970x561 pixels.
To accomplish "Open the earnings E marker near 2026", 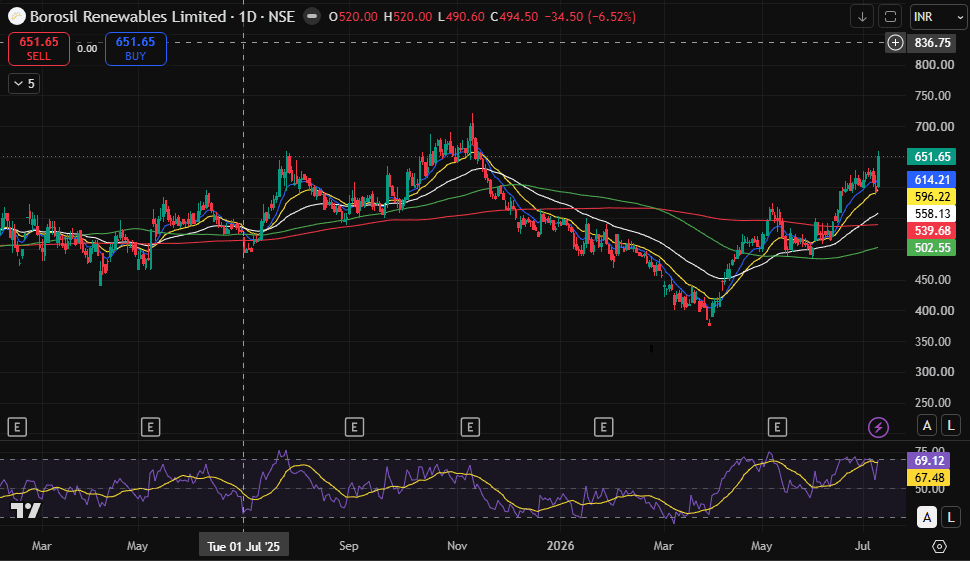I will [604, 427].
